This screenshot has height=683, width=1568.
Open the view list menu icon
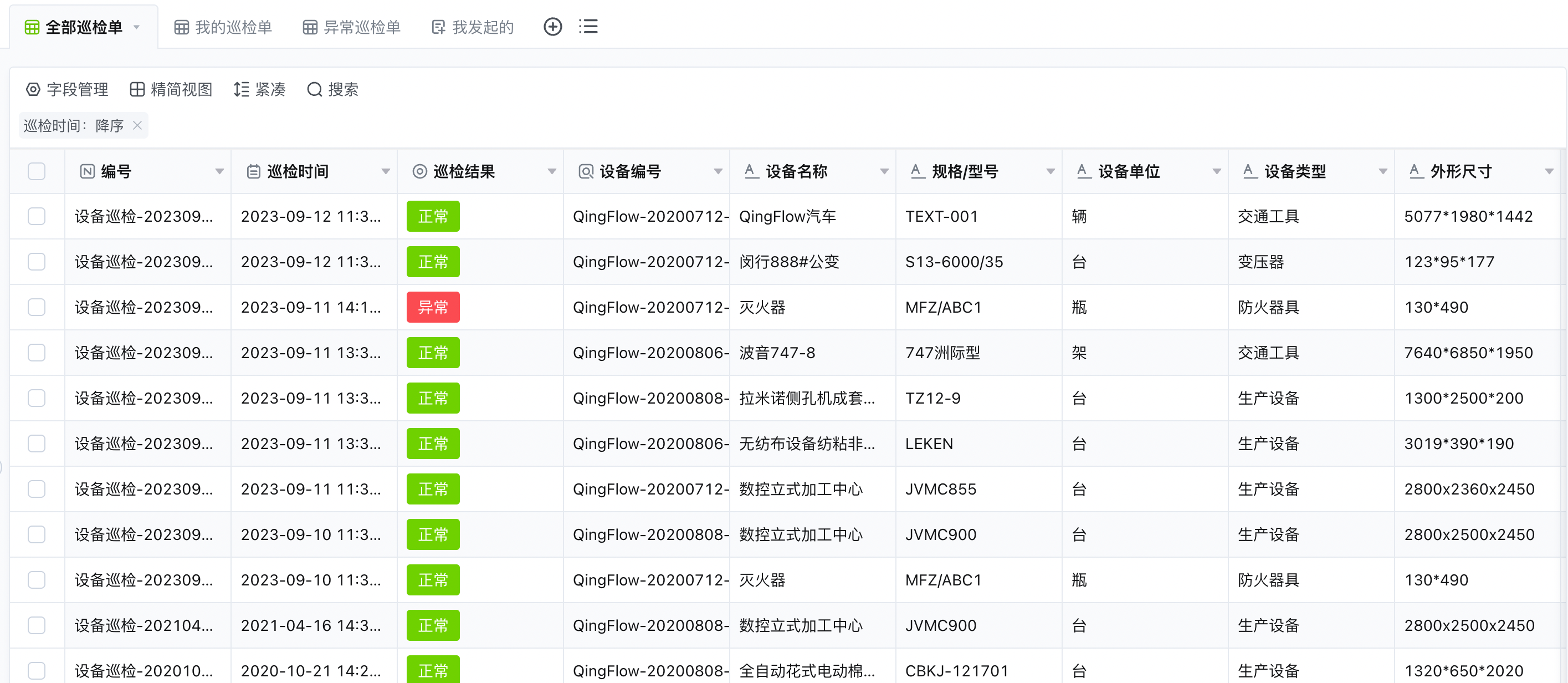(588, 27)
